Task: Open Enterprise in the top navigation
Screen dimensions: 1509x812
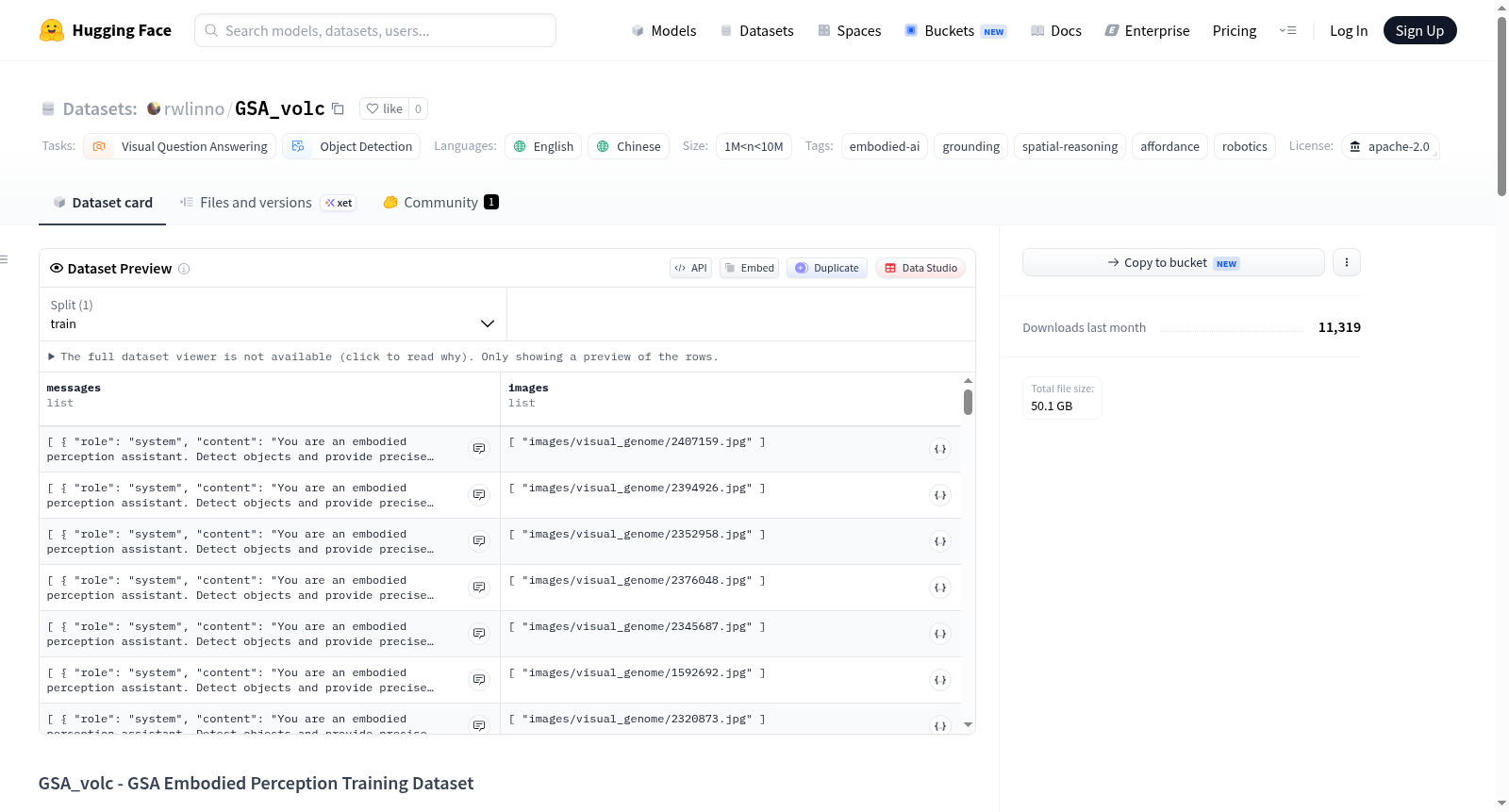Action: pyautogui.click(x=1147, y=30)
